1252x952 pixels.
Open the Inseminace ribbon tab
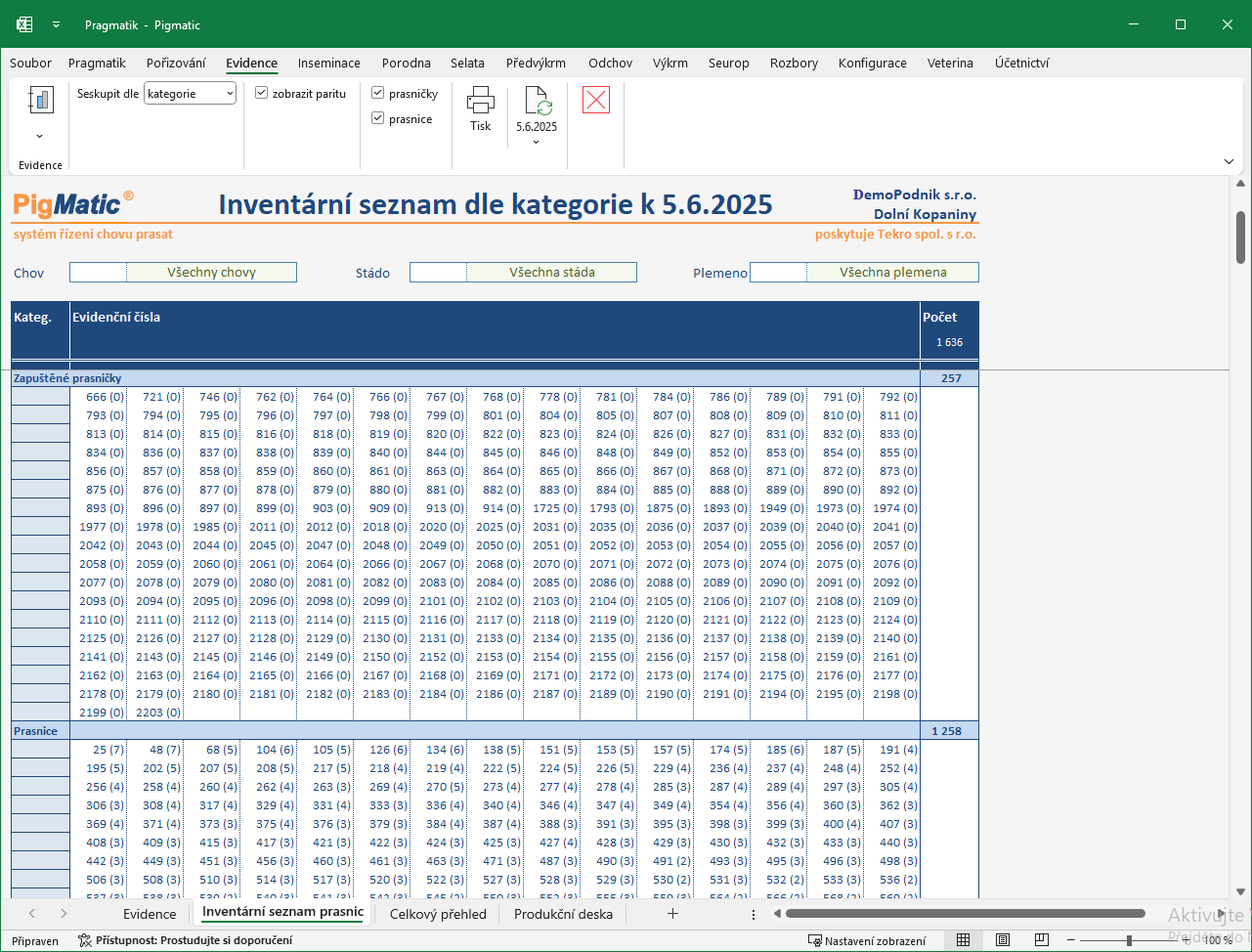pyautogui.click(x=329, y=63)
